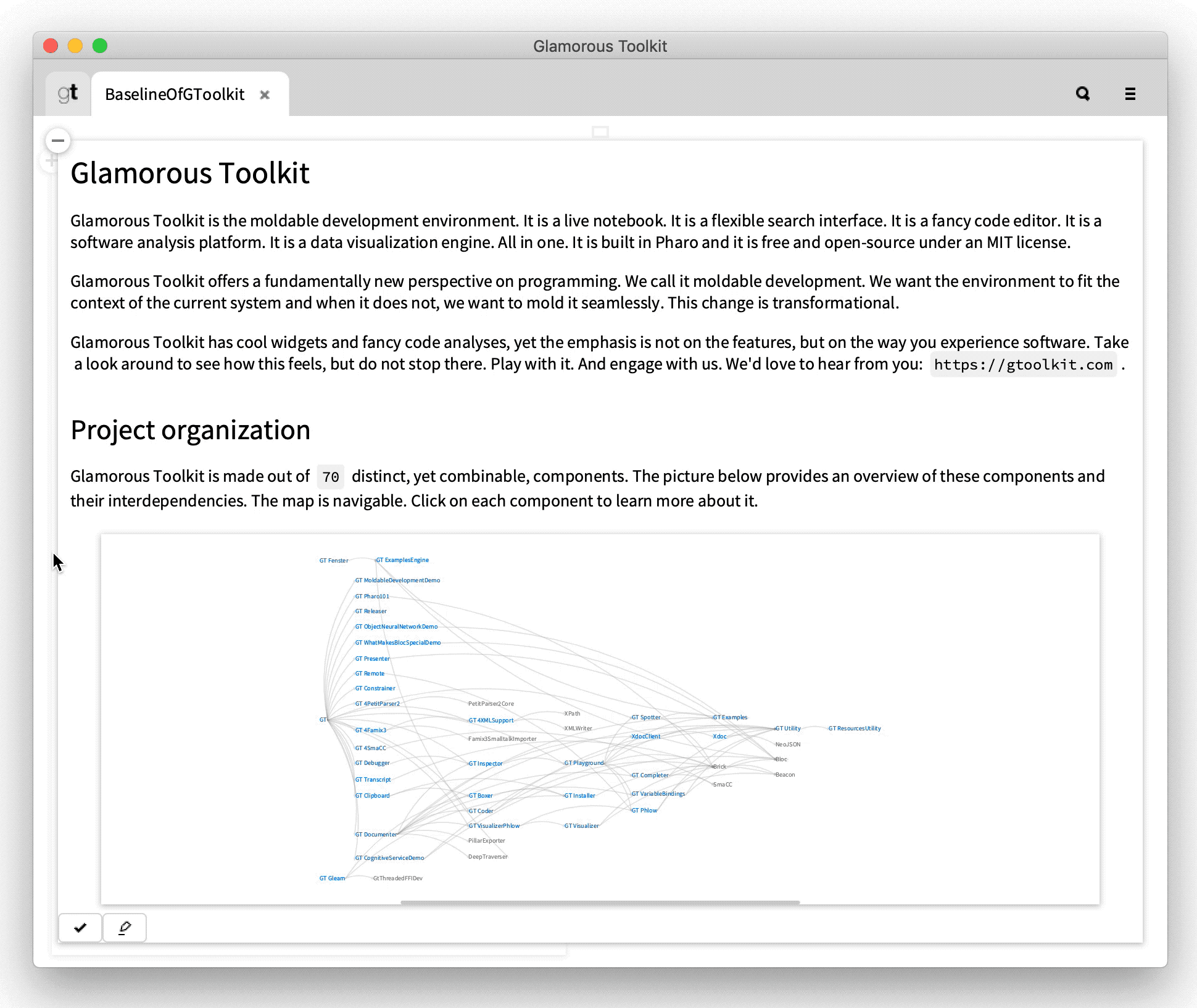
Task: Select the GT Boxer node
Action: pyautogui.click(x=481, y=796)
